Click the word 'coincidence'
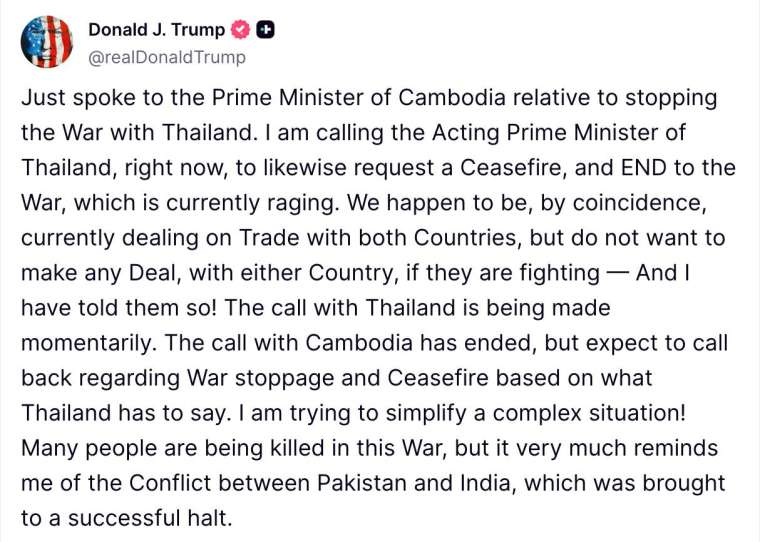The height and width of the screenshot is (542, 760). point(639,203)
